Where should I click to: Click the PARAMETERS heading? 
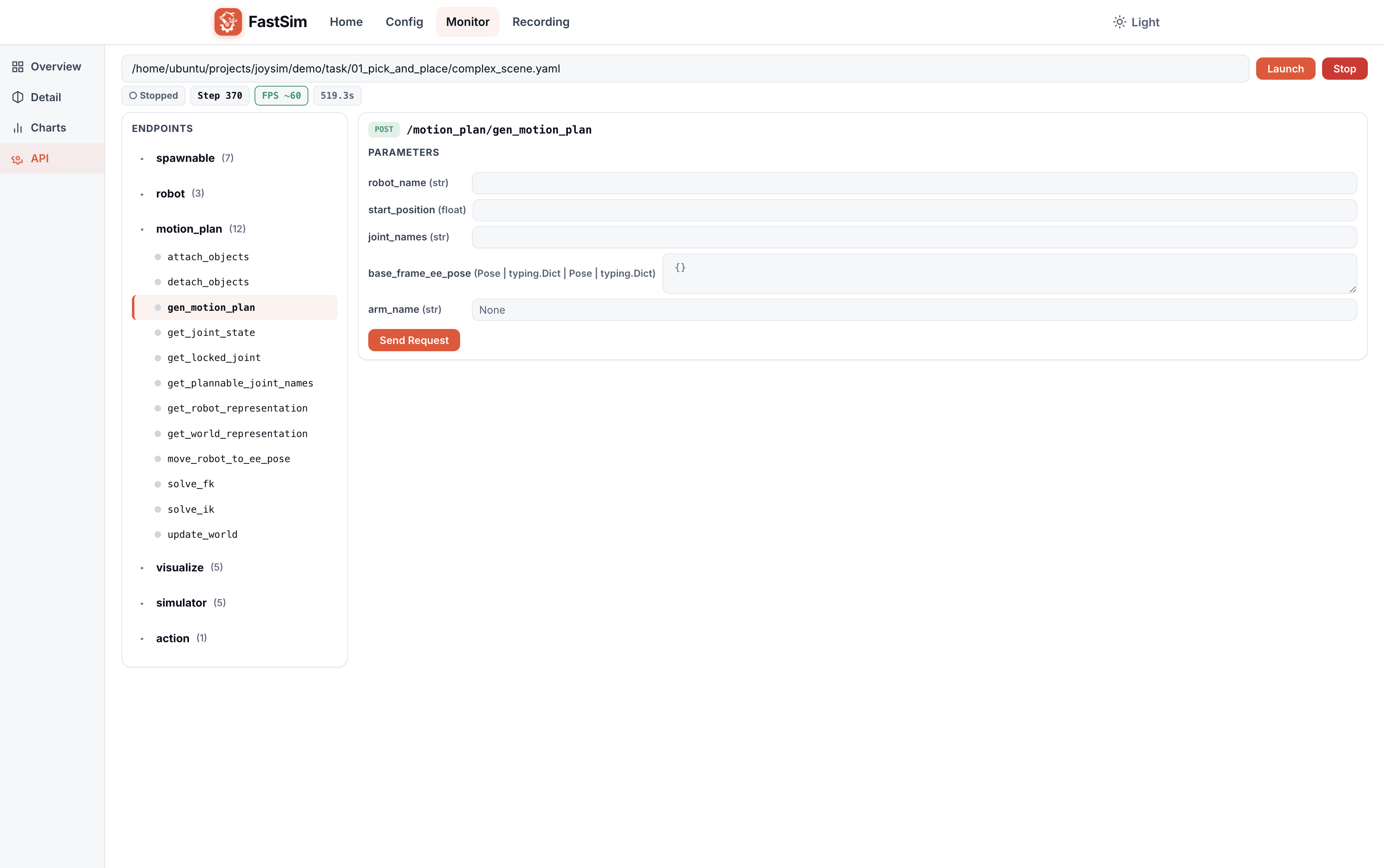[x=403, y=153]
